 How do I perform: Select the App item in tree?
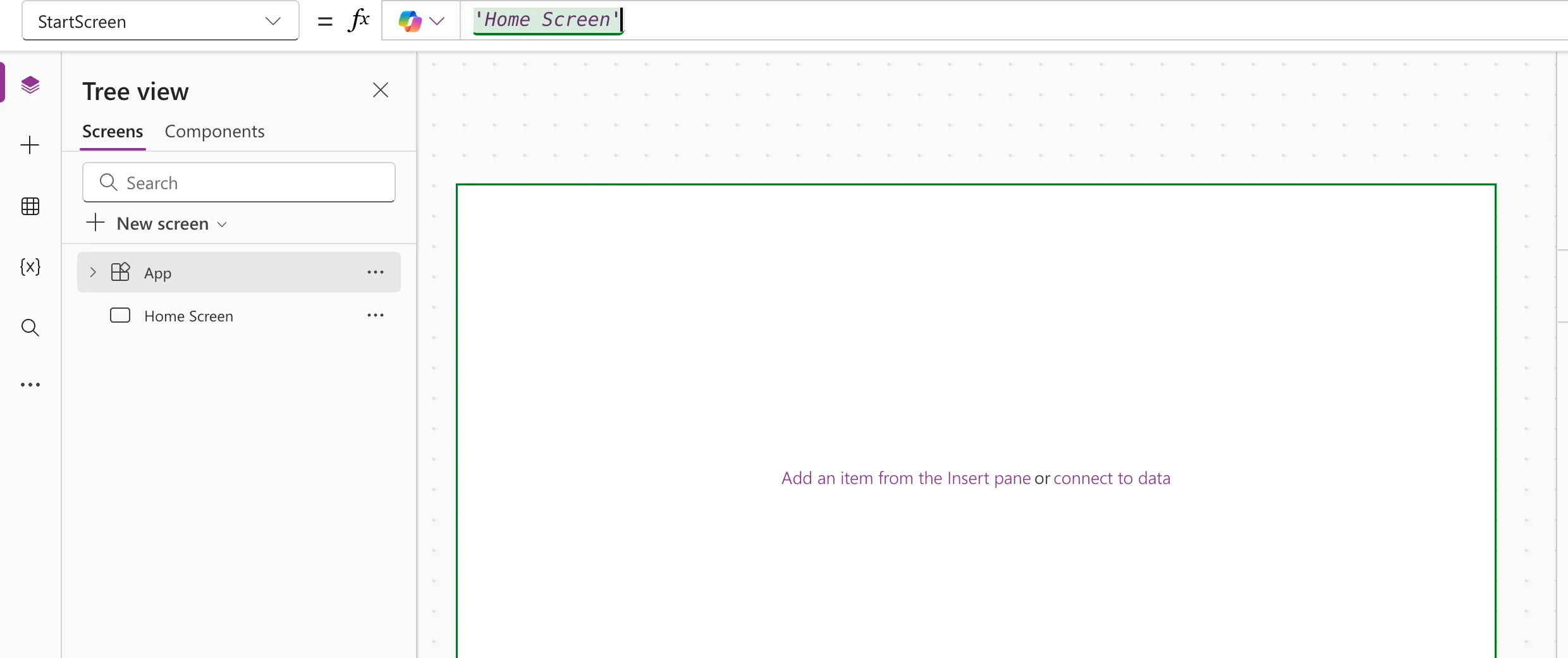tap(239, 272)
